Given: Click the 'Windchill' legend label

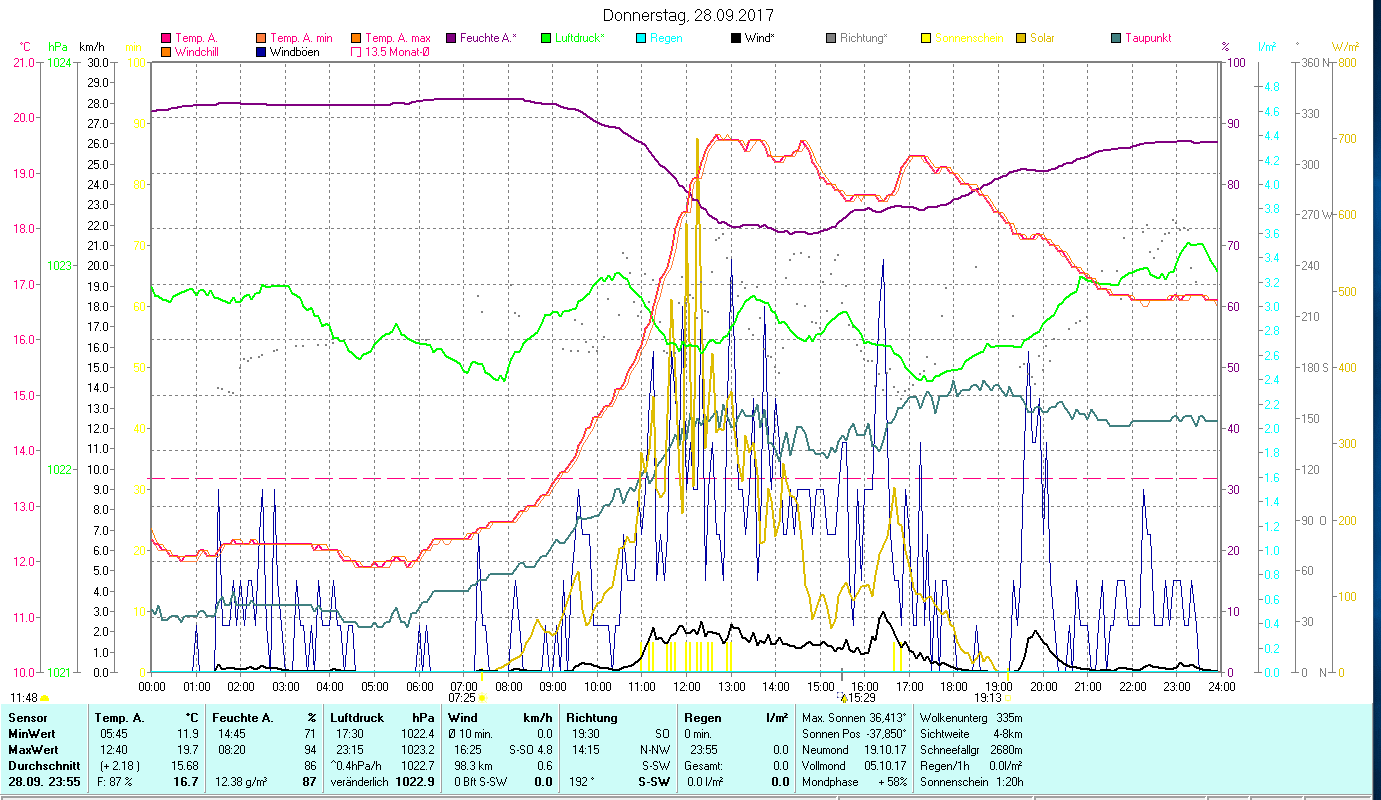Looking at the screenshot, I should (x=198, y=51).
